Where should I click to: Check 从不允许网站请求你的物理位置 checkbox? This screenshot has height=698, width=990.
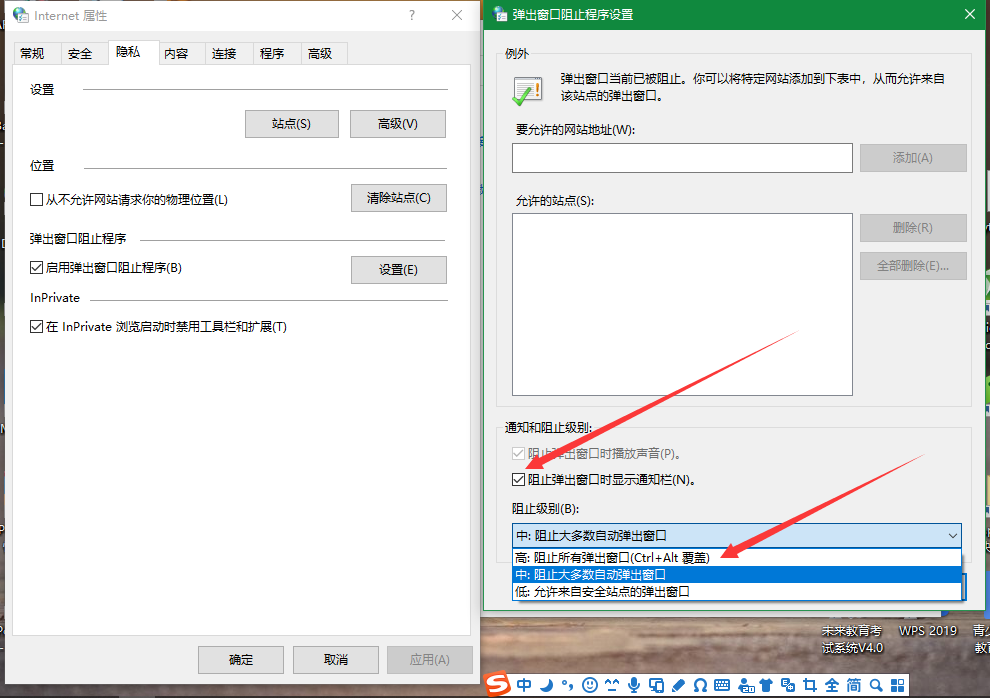pos(37,200)
